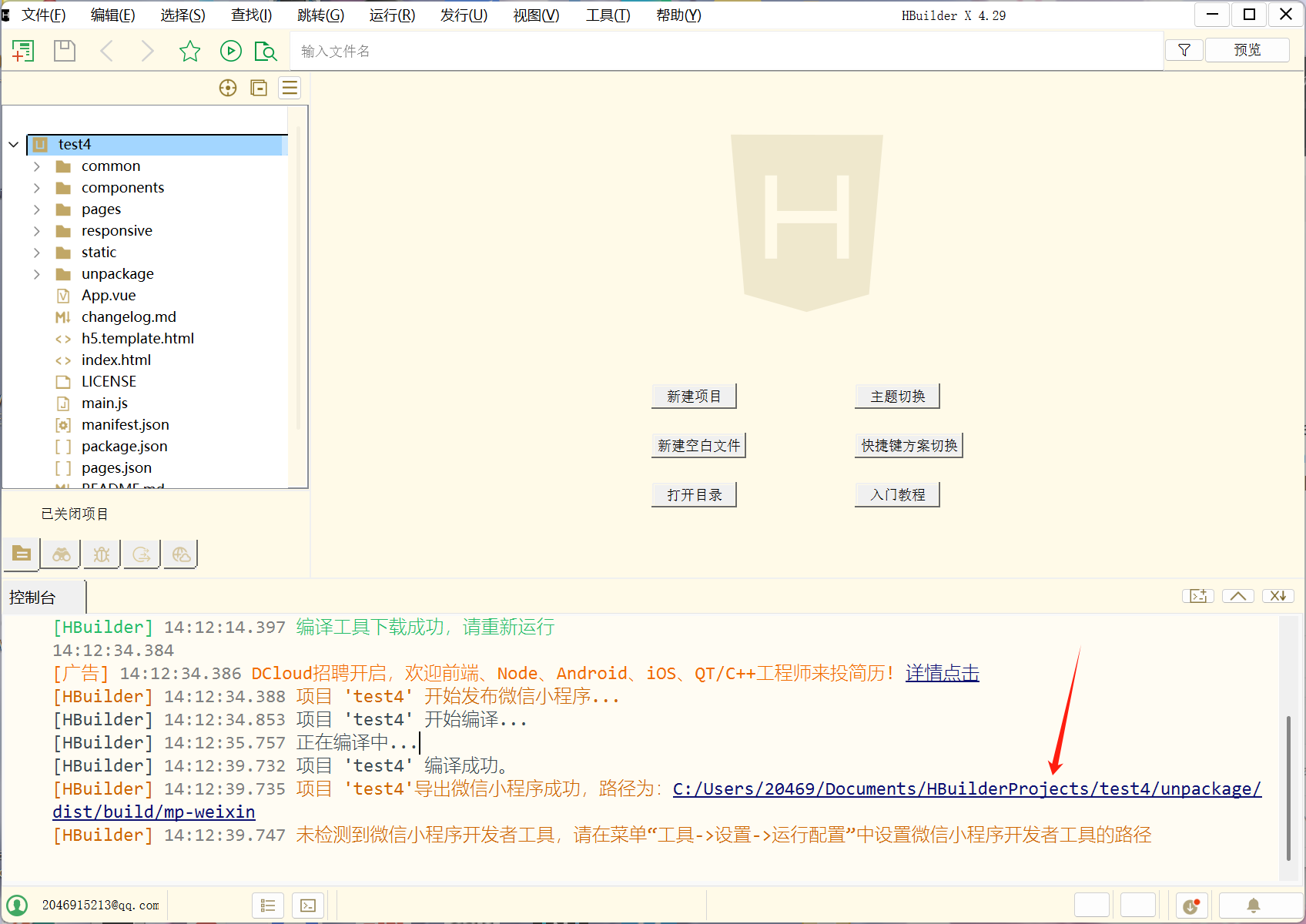Screen dimensions: 1306x924
Task: Click the 快捷键方案切换 button
Action: click(x=909, y=446)
